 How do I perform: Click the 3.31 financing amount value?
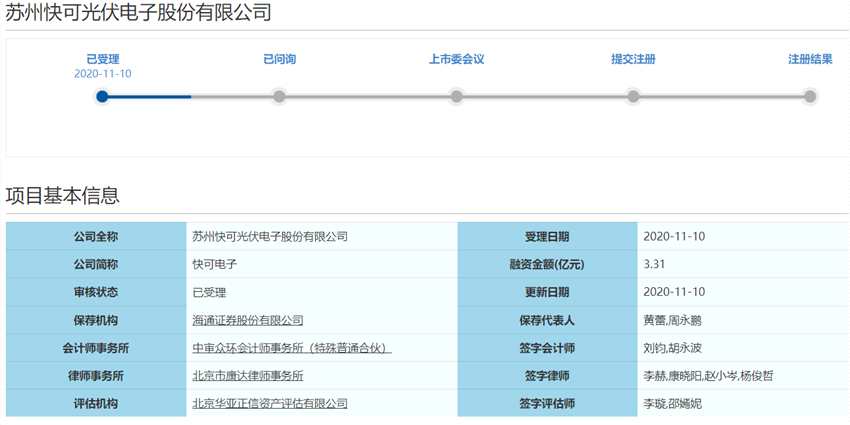click(x=654, y=265)
